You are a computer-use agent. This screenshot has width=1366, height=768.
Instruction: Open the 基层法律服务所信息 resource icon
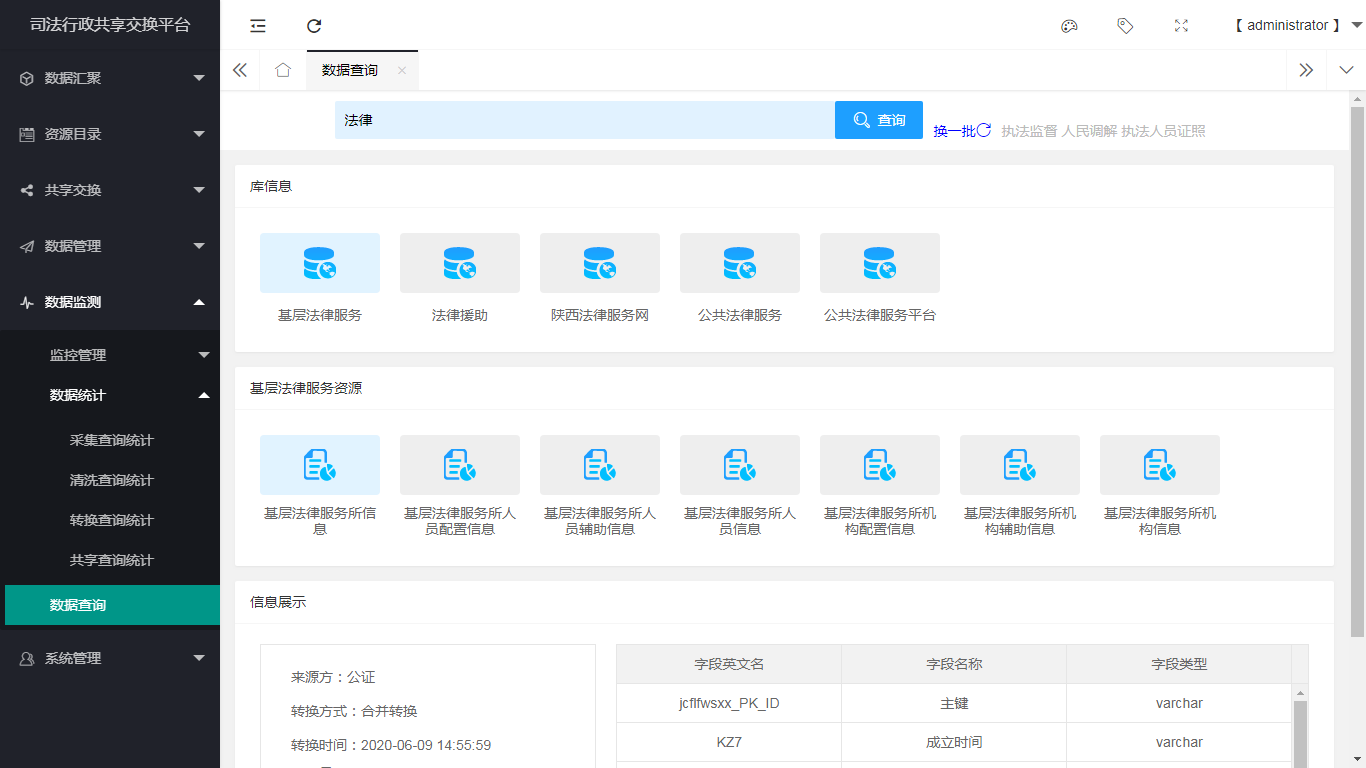pyautogui.click(x=320, y=465)
